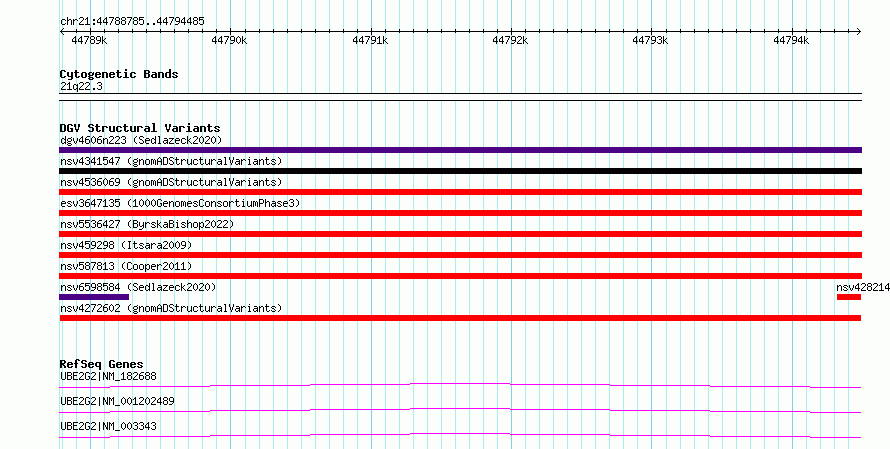Image resolution: width=890 pixels, height=449 pixels.
Task: Click the red nsv4536069 variant bar
Action: point(460,192)
